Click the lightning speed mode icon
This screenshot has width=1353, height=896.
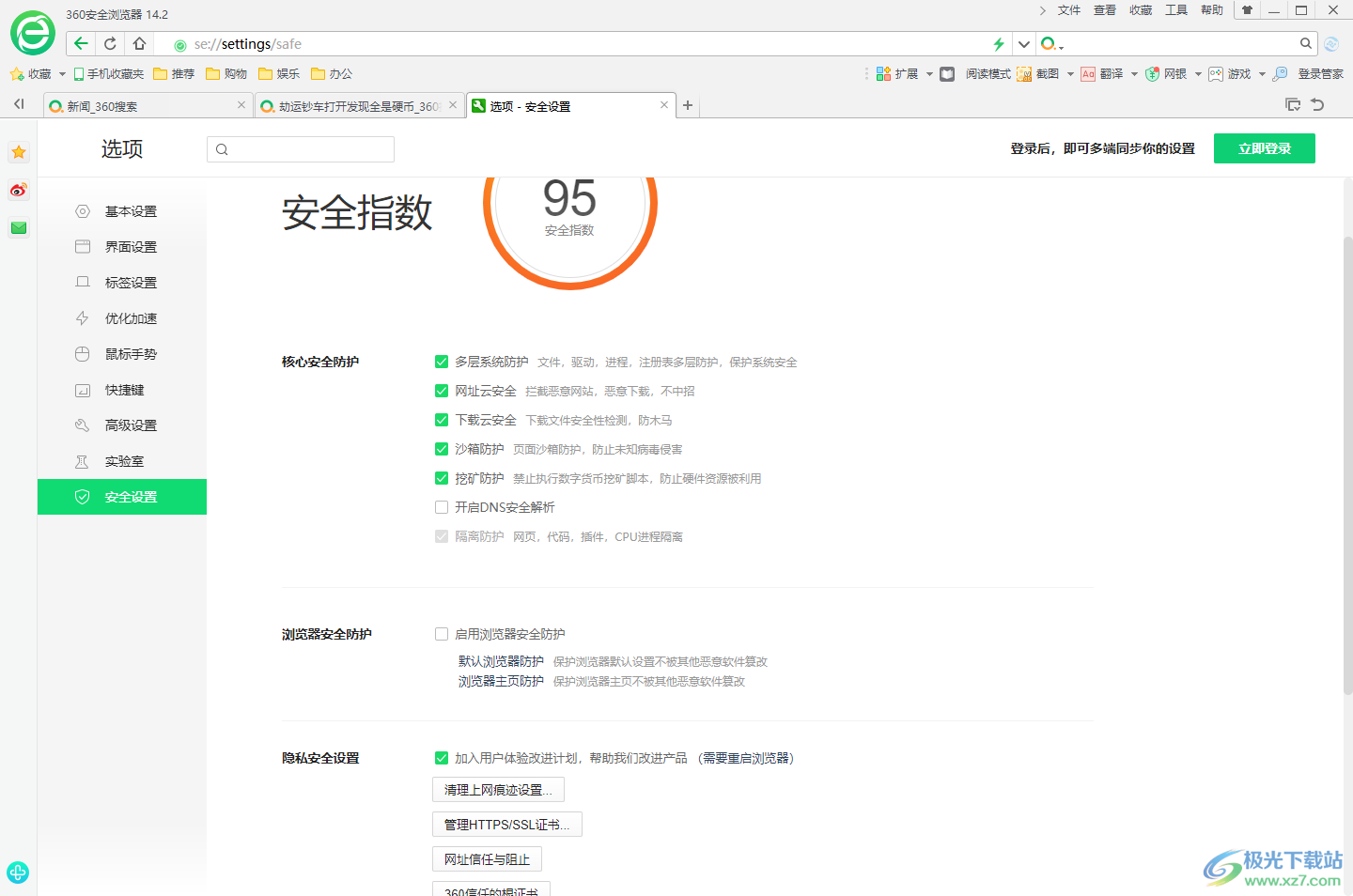[999, 44]
